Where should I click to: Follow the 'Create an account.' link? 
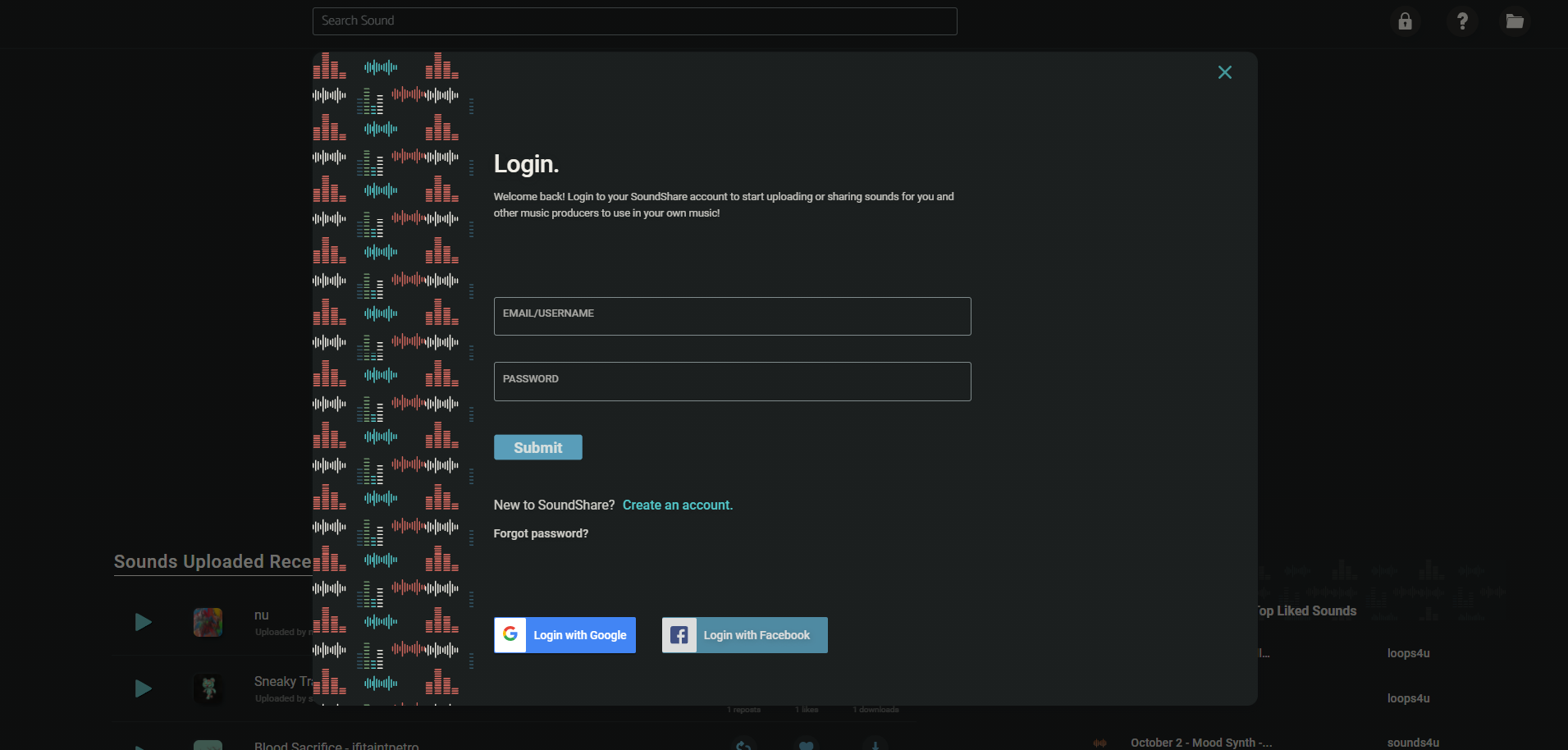(x=678, y=505)
